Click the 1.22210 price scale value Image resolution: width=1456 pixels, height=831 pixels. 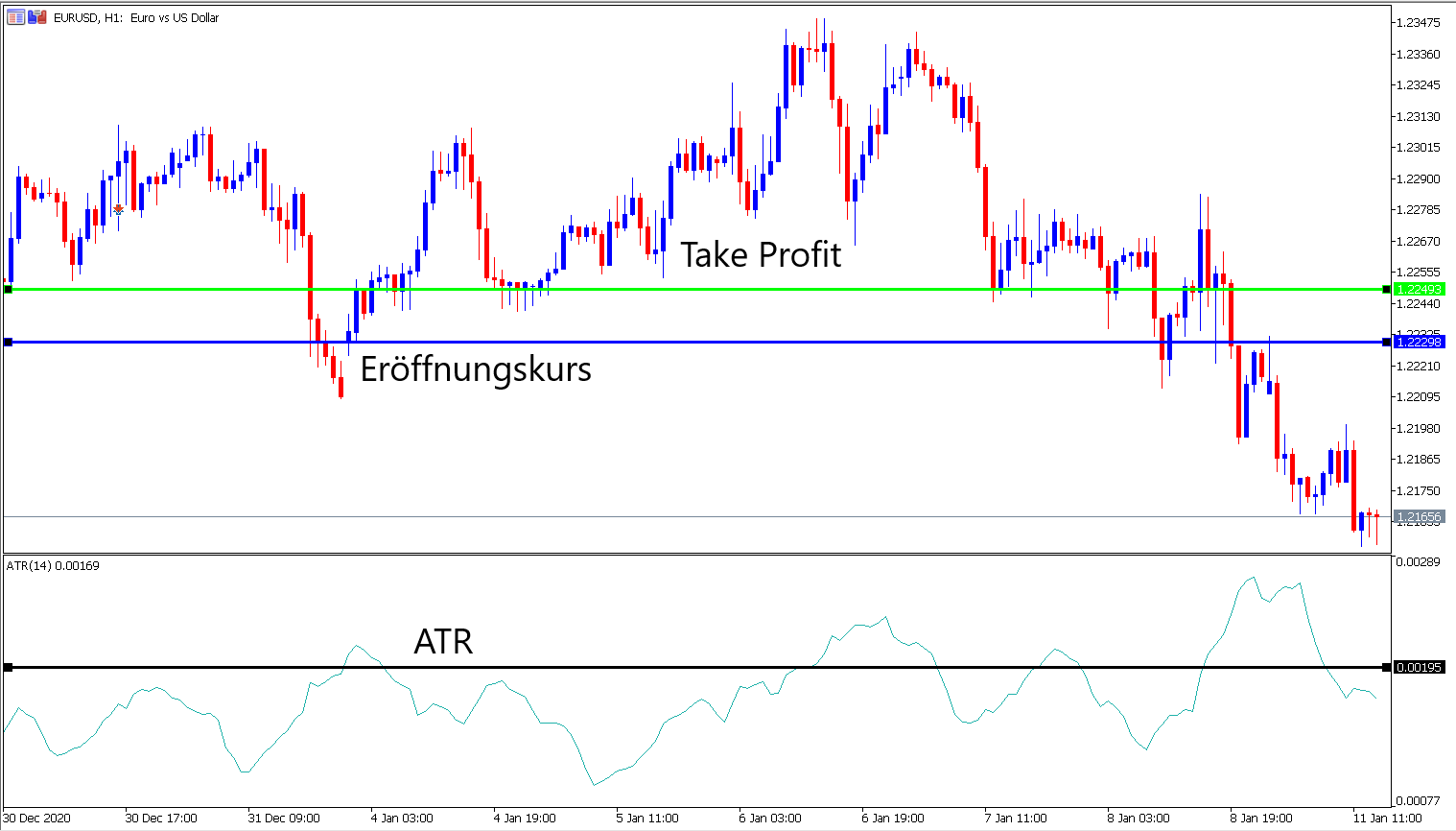(1419, 366)
